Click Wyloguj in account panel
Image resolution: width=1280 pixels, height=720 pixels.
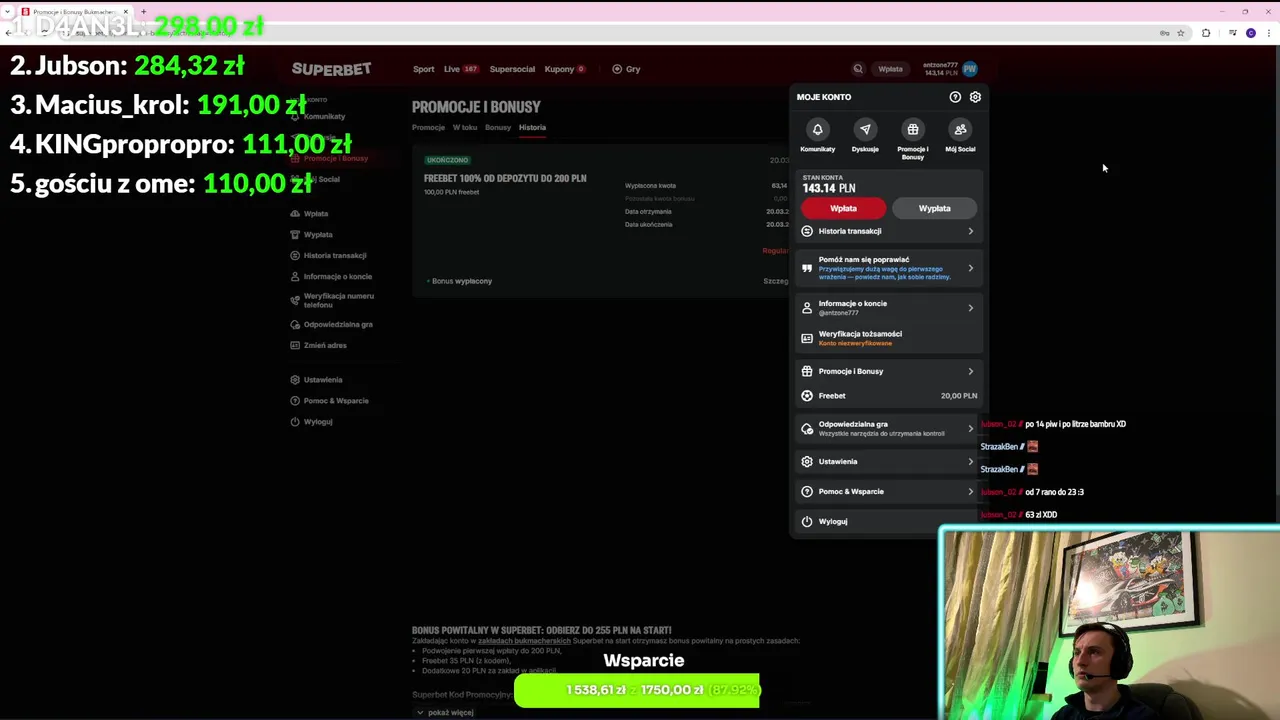[832, 521]
